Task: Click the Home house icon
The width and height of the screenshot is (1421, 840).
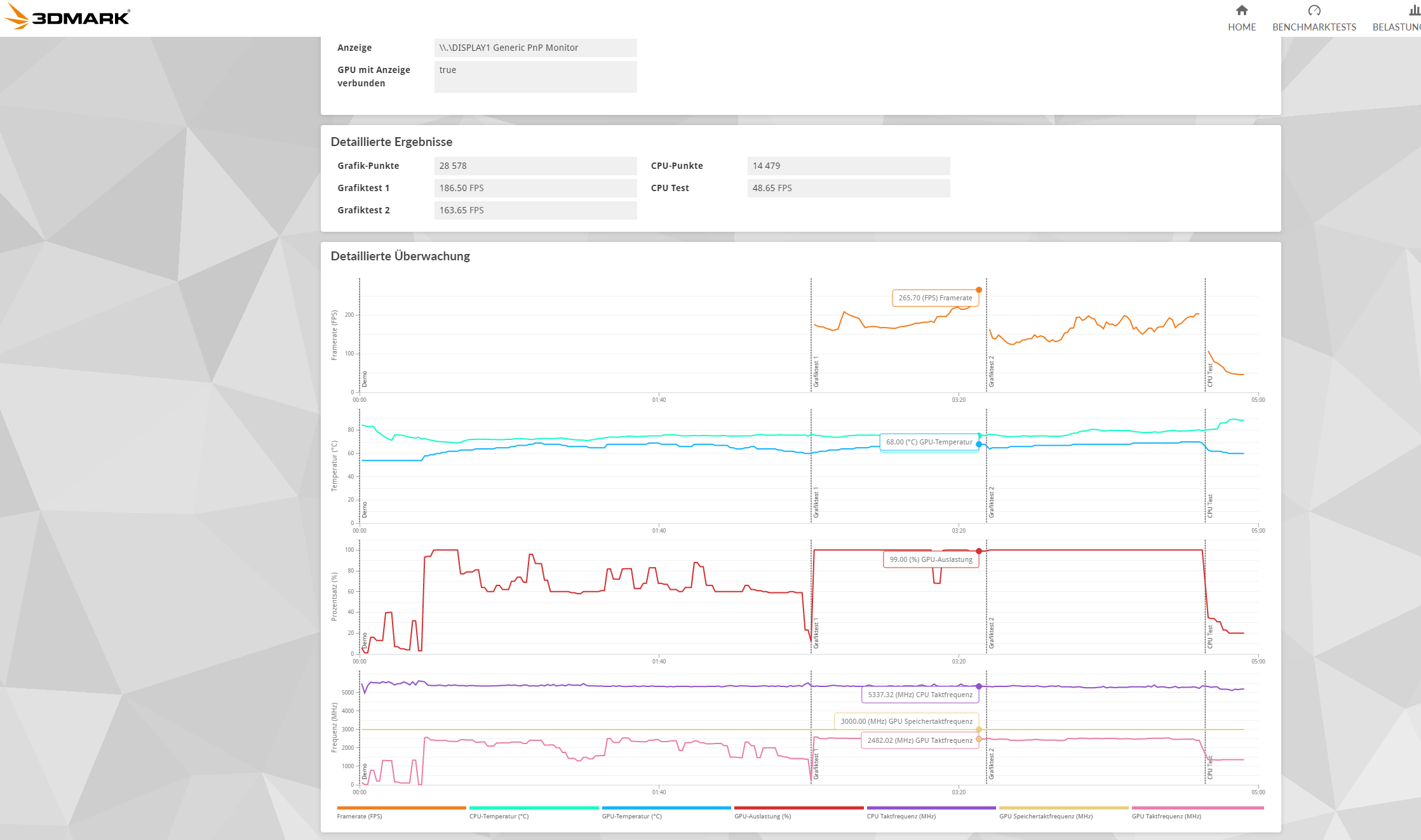Action: [x=1241, y=10]
